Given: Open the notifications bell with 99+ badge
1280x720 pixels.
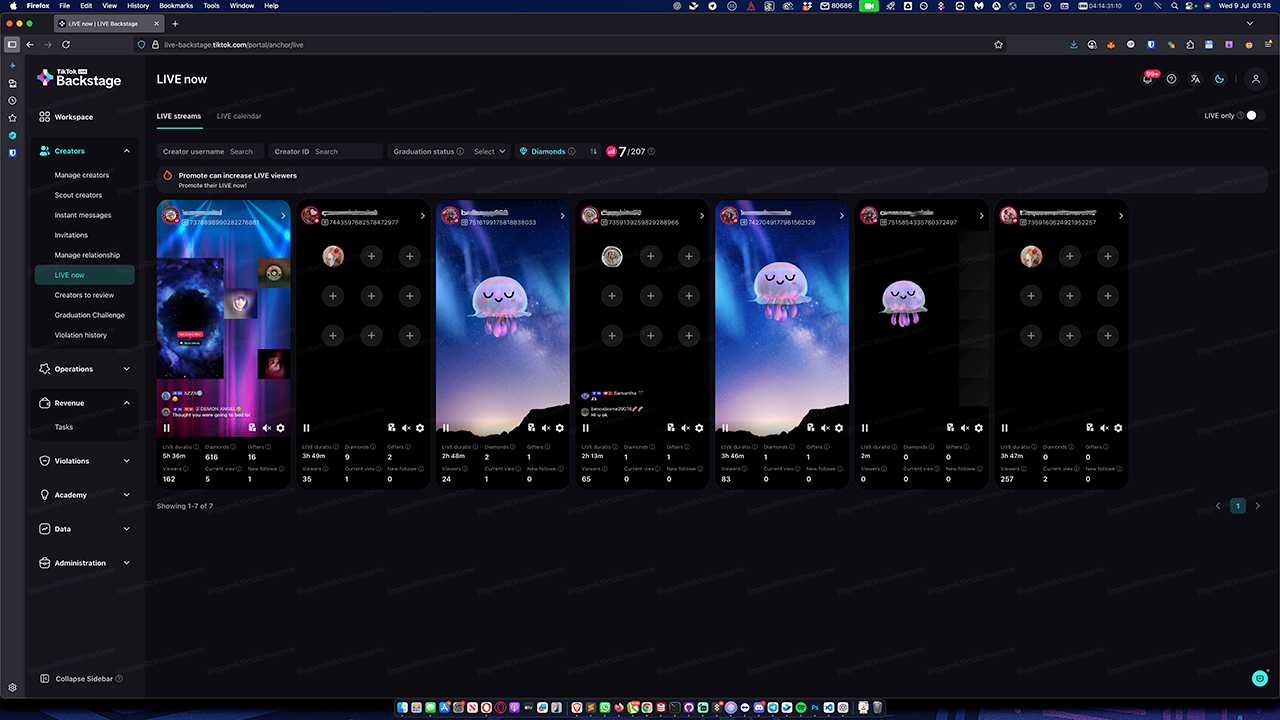Looking at the screenshot, I should (x=1148, y=79).
